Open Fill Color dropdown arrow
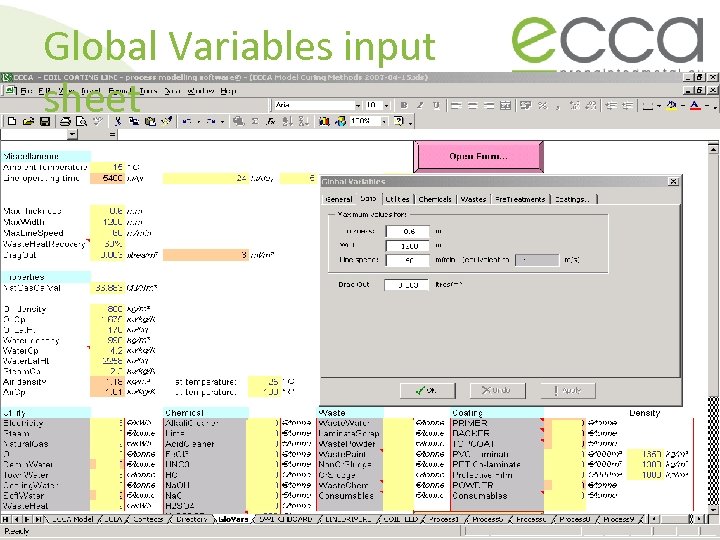This screenshot has width=720, height=540. coord(683,106)
